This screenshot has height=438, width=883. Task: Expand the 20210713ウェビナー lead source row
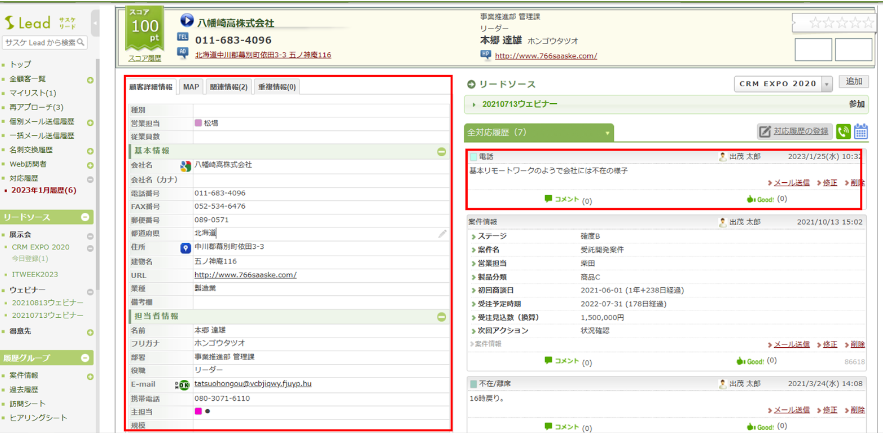(x=475, y=104)
